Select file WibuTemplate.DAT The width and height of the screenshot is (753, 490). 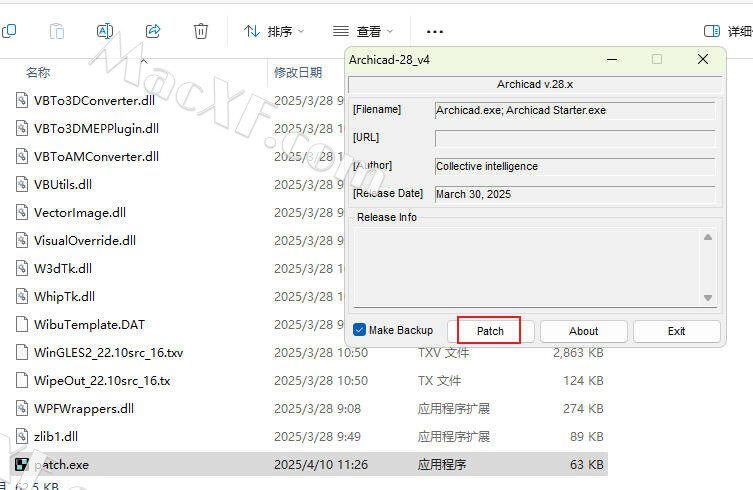89,325
